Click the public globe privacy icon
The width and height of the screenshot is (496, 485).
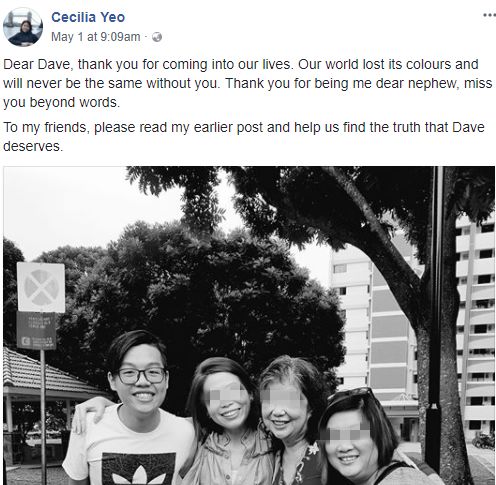pos(157,37)
